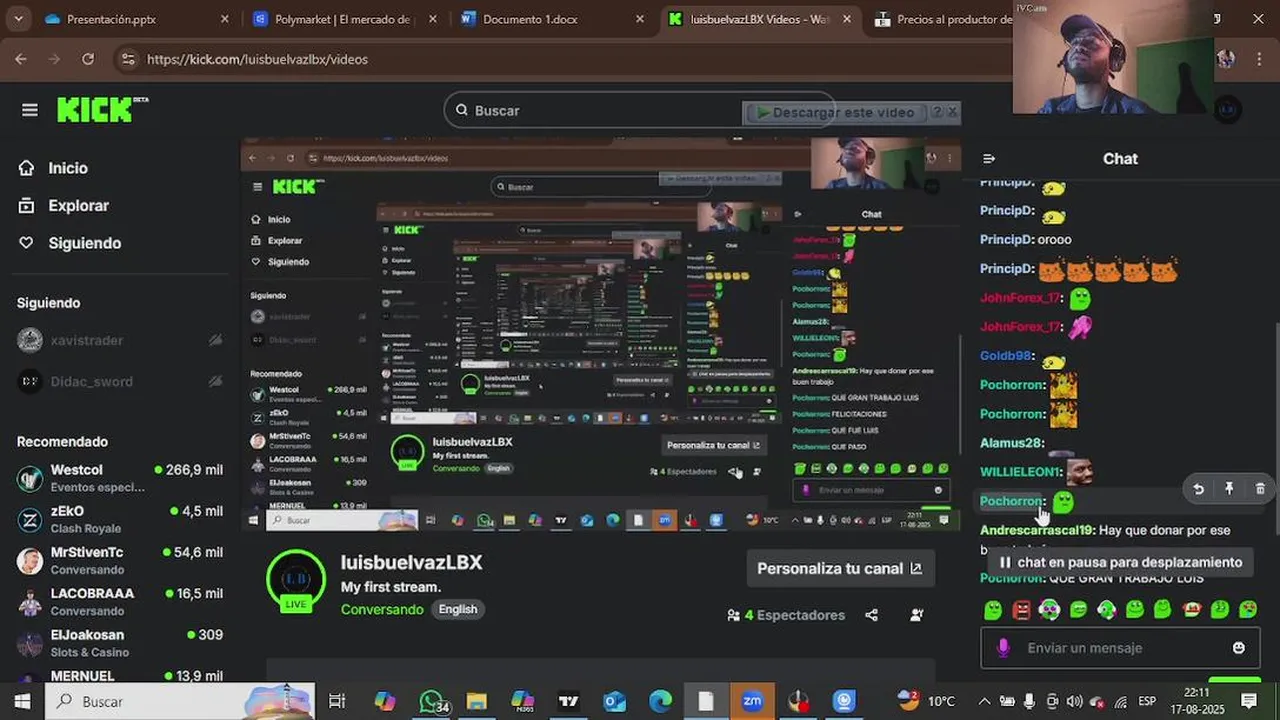1280x720 pixels.
Task: Open the Windows Start menu
Action: pyautogui.click(x=22, y=701)
